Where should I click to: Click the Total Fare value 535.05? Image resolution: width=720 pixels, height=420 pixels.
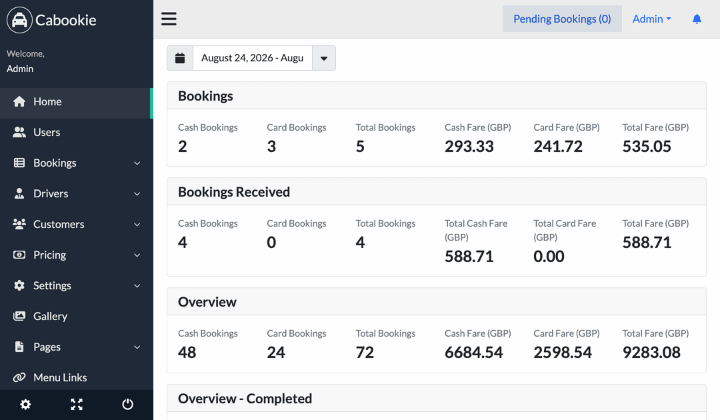coord(647,146)
